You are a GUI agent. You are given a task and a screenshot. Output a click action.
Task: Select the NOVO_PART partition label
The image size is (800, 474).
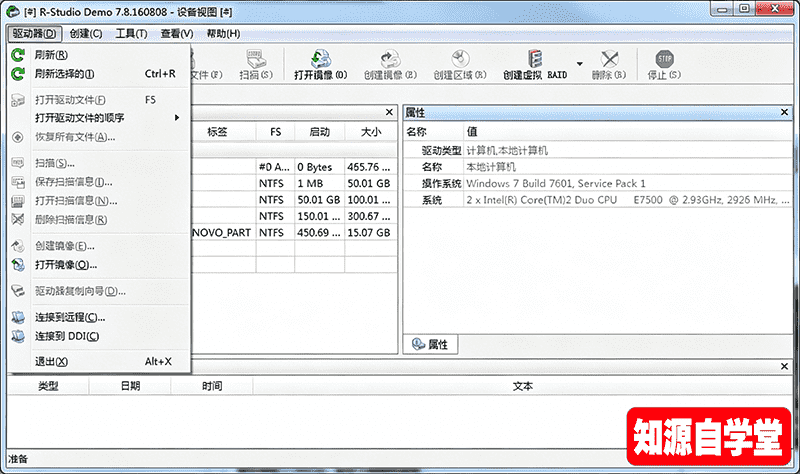coord(221,233)
